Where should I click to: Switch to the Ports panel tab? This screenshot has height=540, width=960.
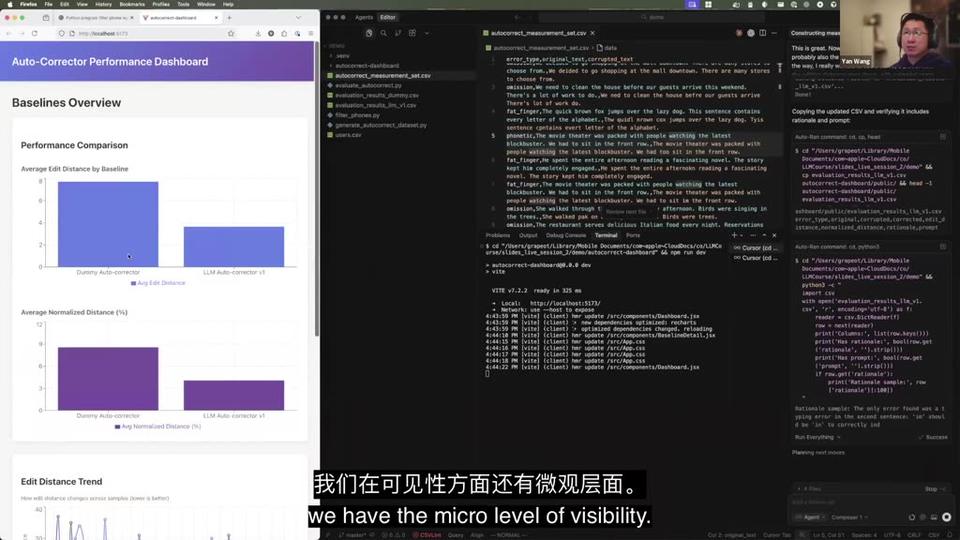pyautogui.click(x=633, y=235)
